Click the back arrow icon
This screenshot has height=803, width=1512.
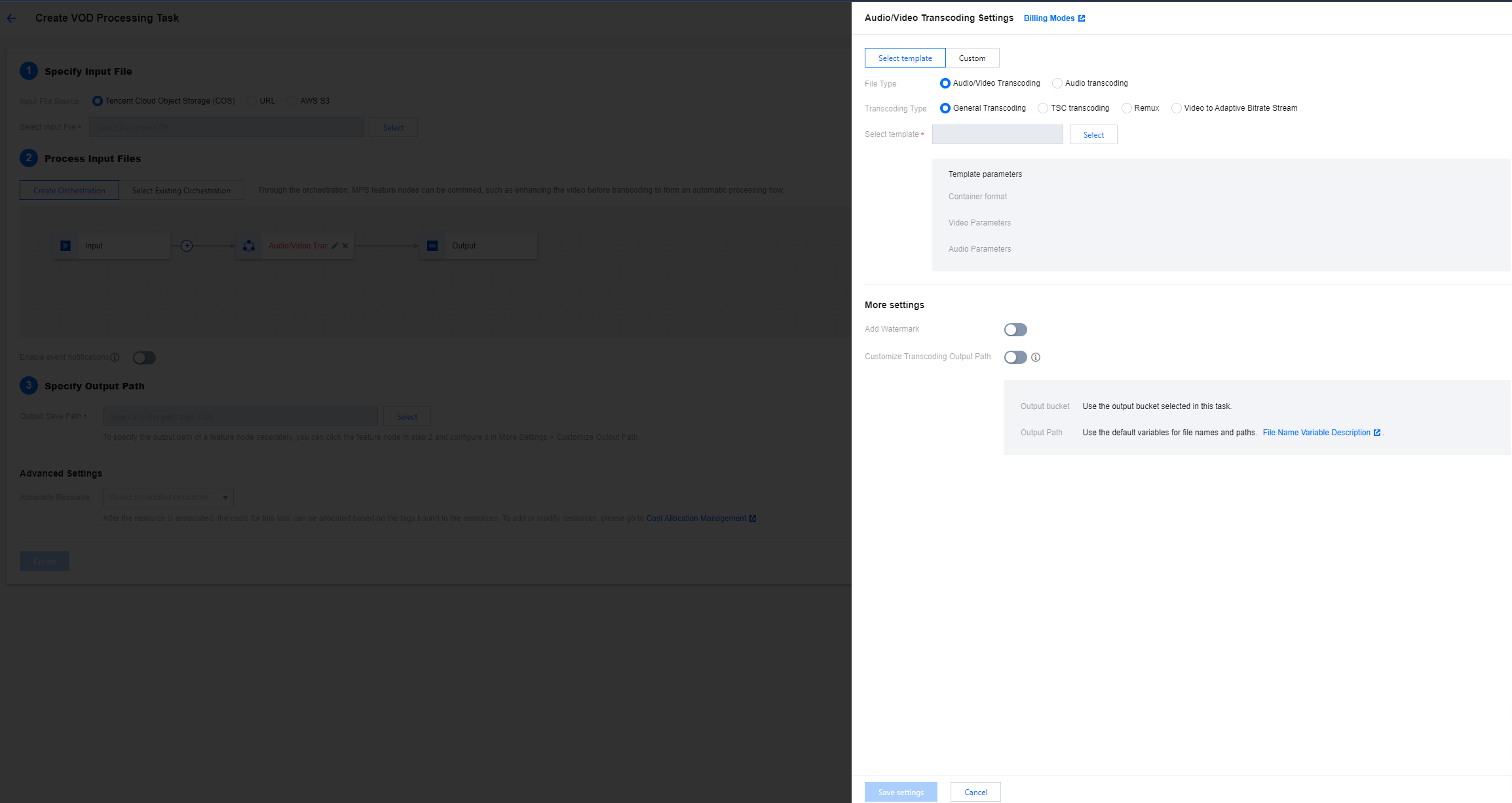click(11, 18)
